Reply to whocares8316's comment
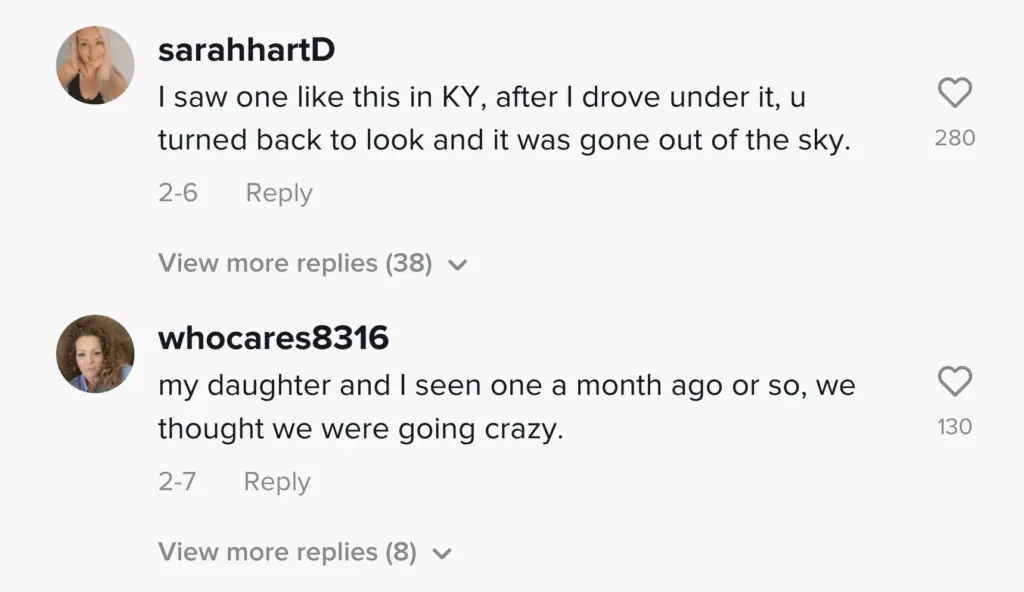Screen dimensions: 1024x592 pos(277,482)
